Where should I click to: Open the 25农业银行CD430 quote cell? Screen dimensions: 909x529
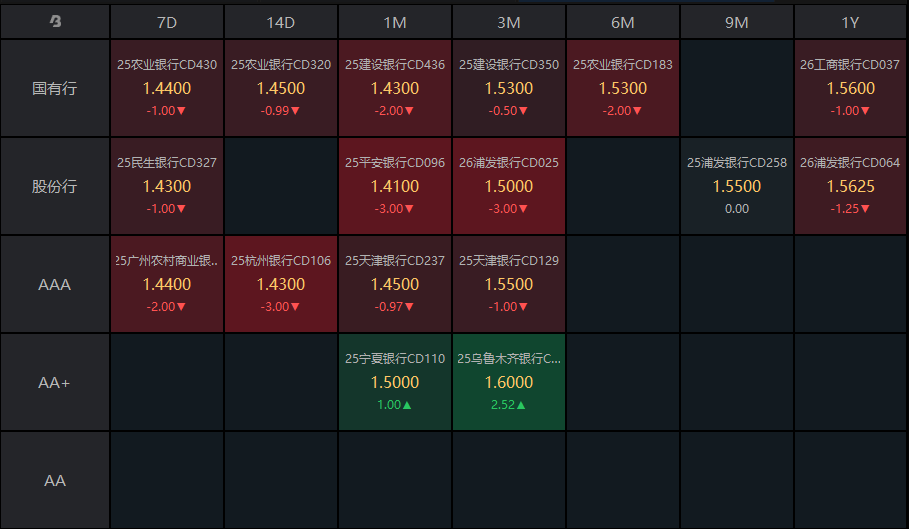click(167, 88)
